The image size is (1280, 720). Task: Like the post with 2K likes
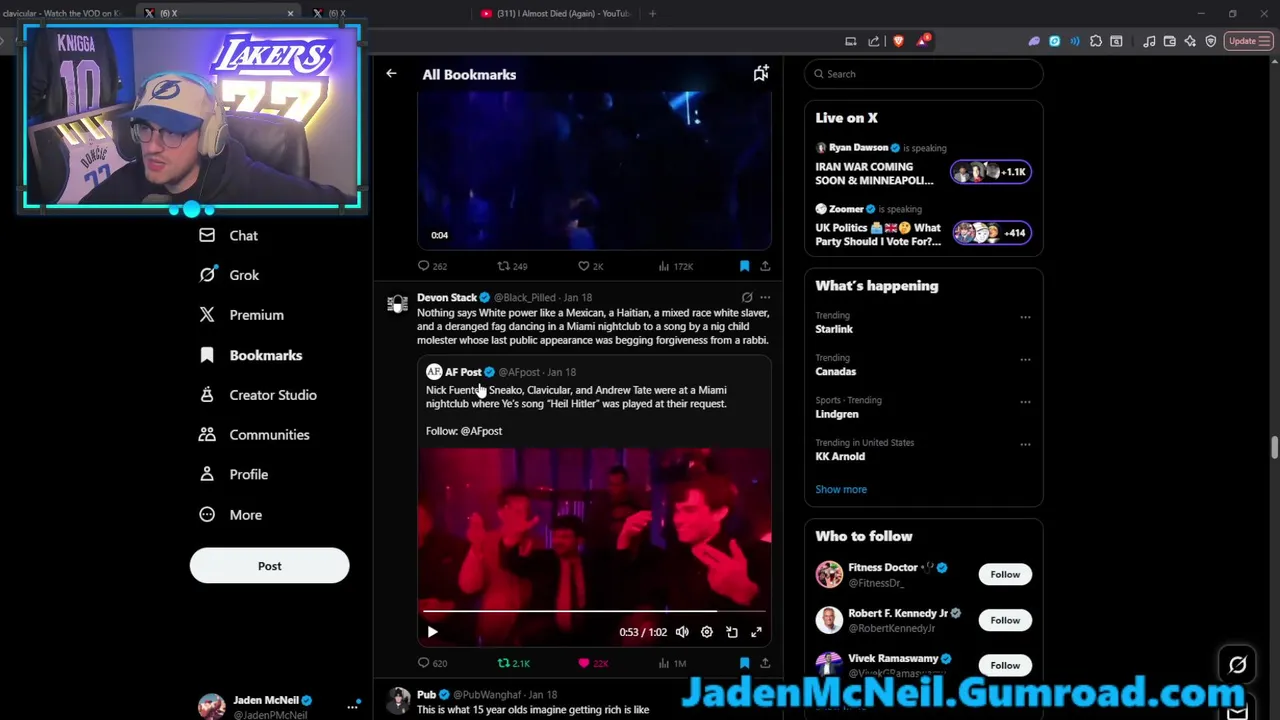click(x=590, y=266)
